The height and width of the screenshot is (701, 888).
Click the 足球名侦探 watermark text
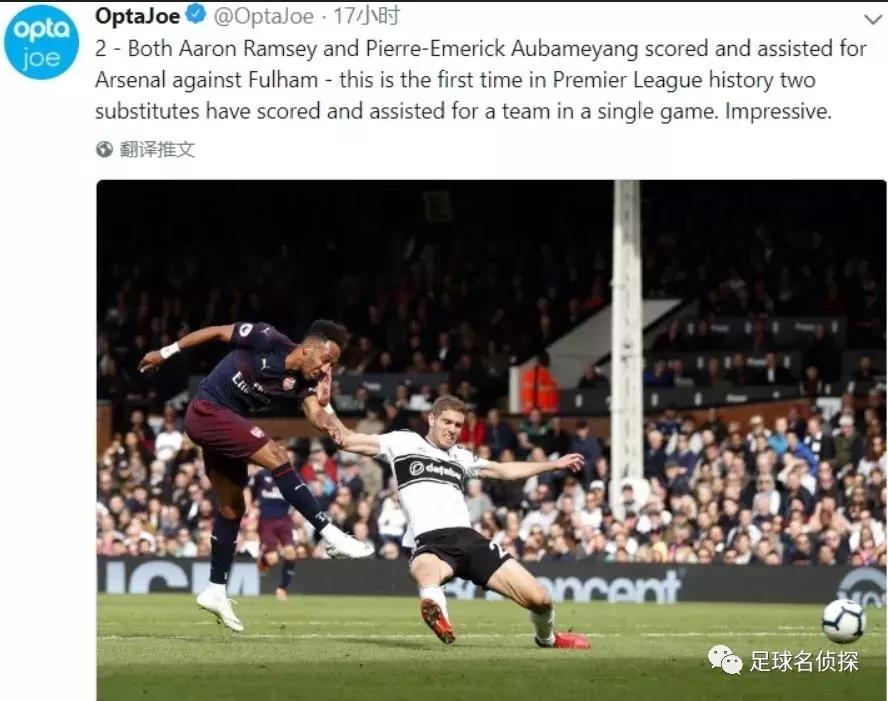coord(804,661)
